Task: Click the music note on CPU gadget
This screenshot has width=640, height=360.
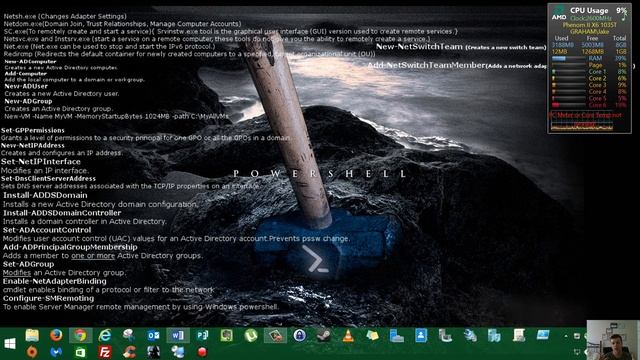Action: 624,17
